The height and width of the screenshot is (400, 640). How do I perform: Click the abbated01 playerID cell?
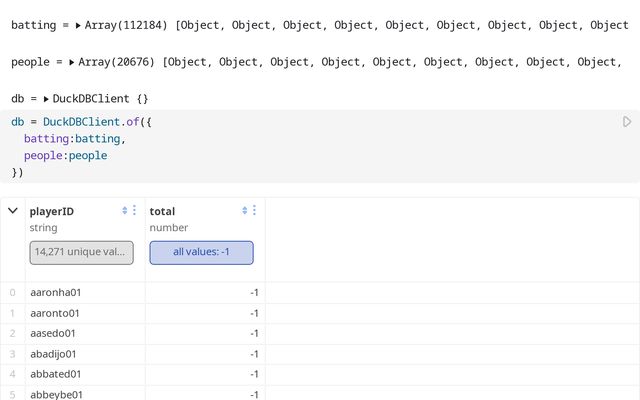(x=56, y=374)
